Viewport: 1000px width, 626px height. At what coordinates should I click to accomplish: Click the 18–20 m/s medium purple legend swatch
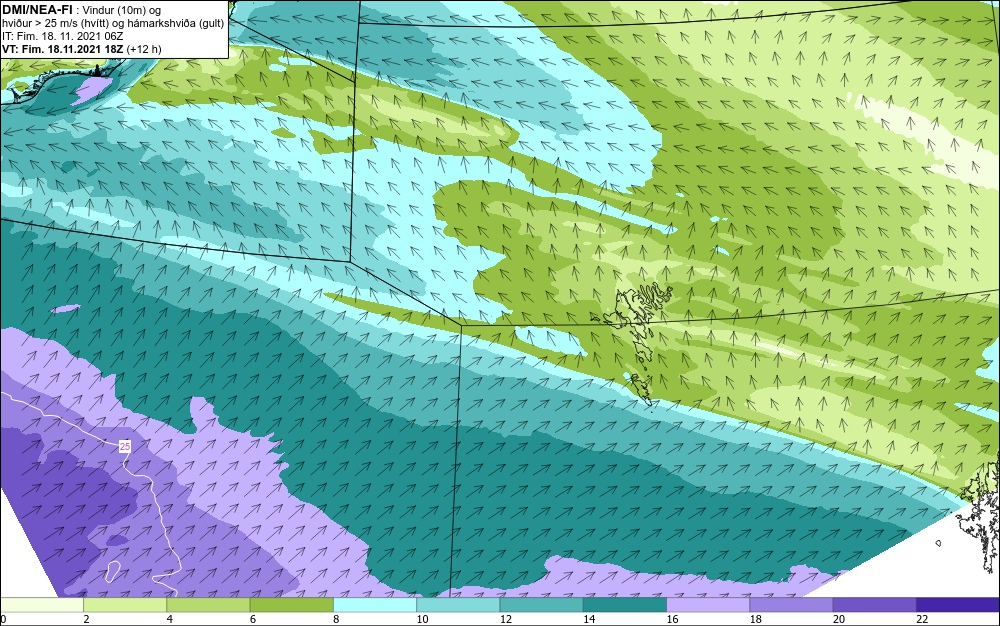[791, 605]
